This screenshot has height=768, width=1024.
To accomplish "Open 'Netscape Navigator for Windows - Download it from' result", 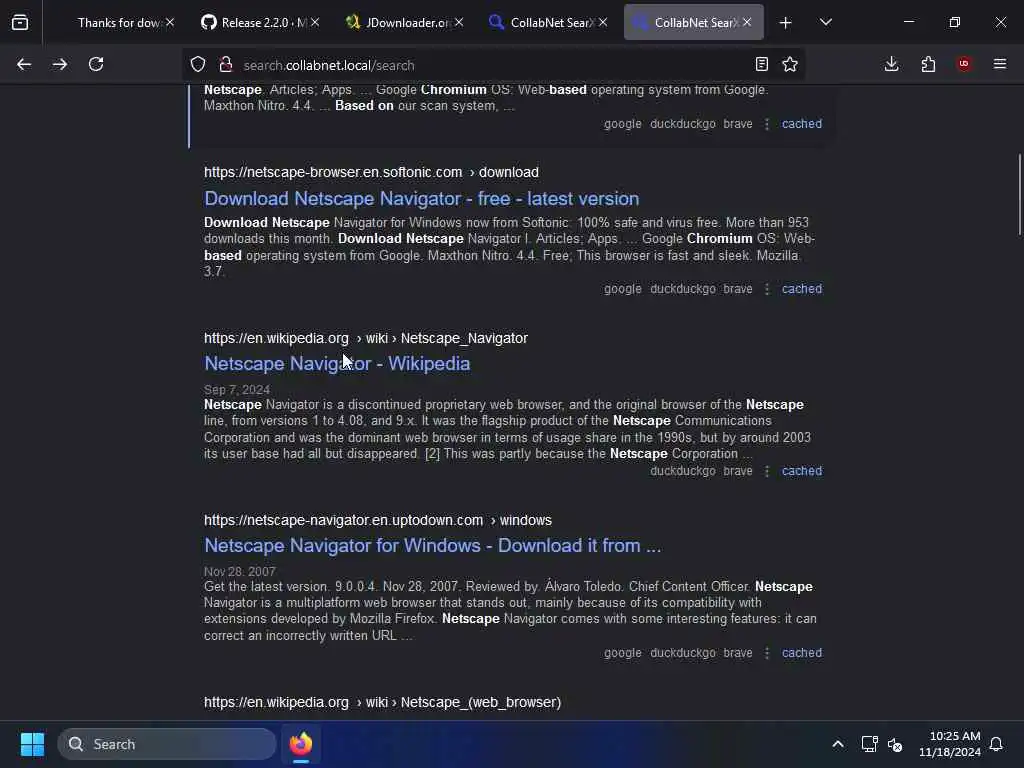I will pos(432,546).
